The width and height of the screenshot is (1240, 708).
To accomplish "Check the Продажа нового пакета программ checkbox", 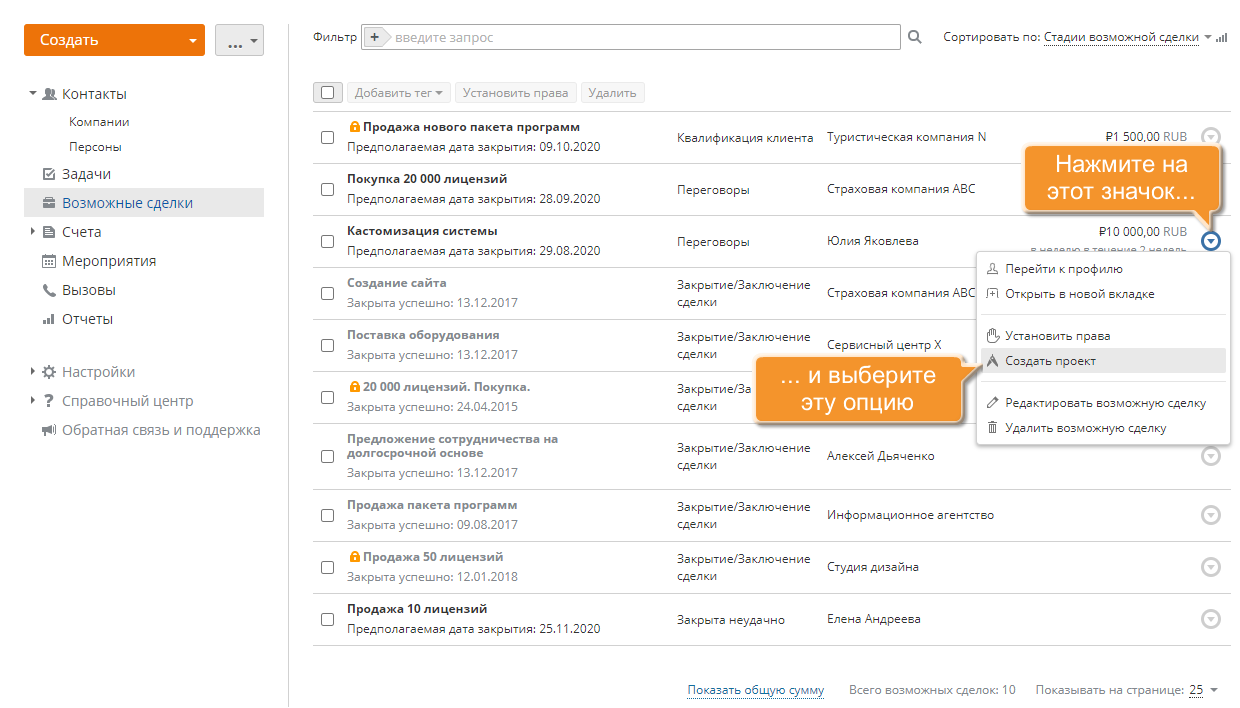I will click(x=327, y=137).
